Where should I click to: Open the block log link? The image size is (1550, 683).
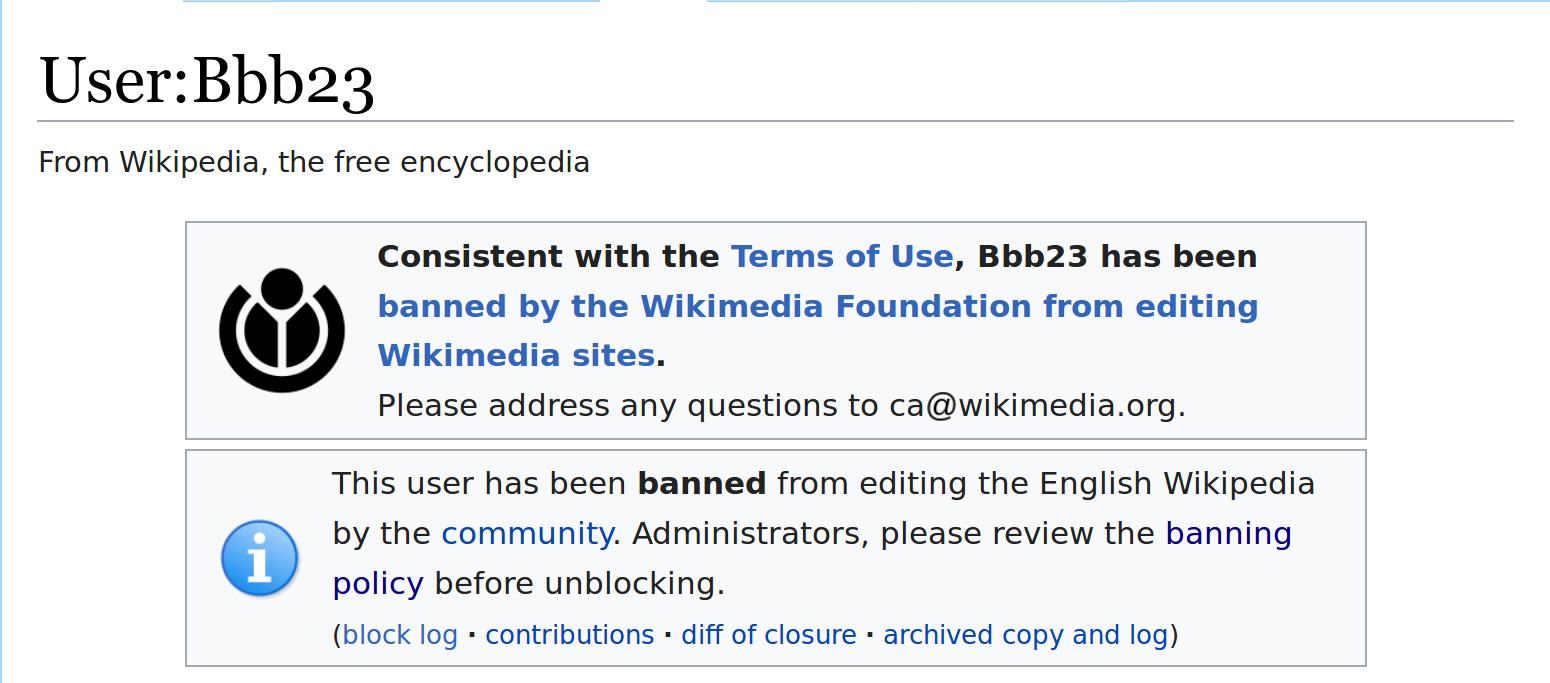[x=400, y=635]
